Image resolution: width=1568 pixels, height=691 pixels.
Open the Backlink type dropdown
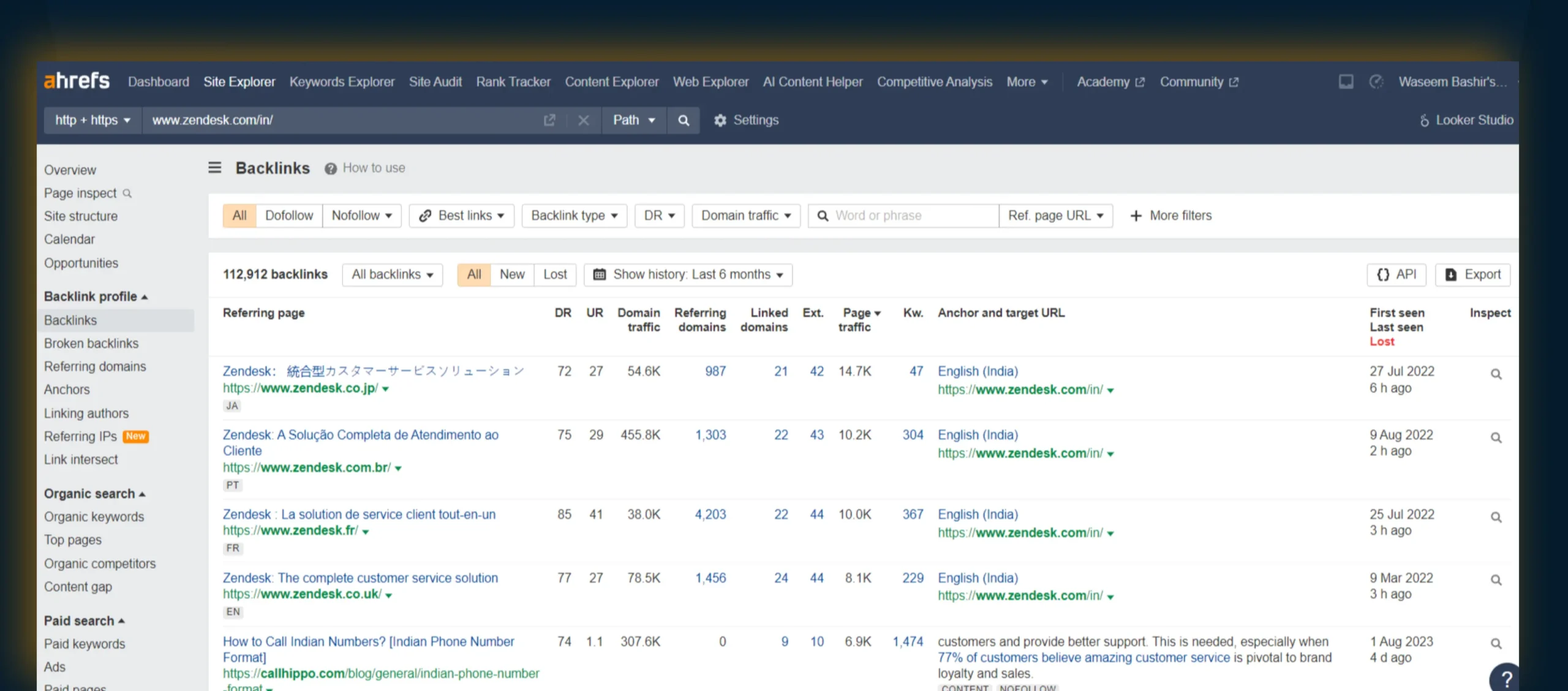point(573,215)
